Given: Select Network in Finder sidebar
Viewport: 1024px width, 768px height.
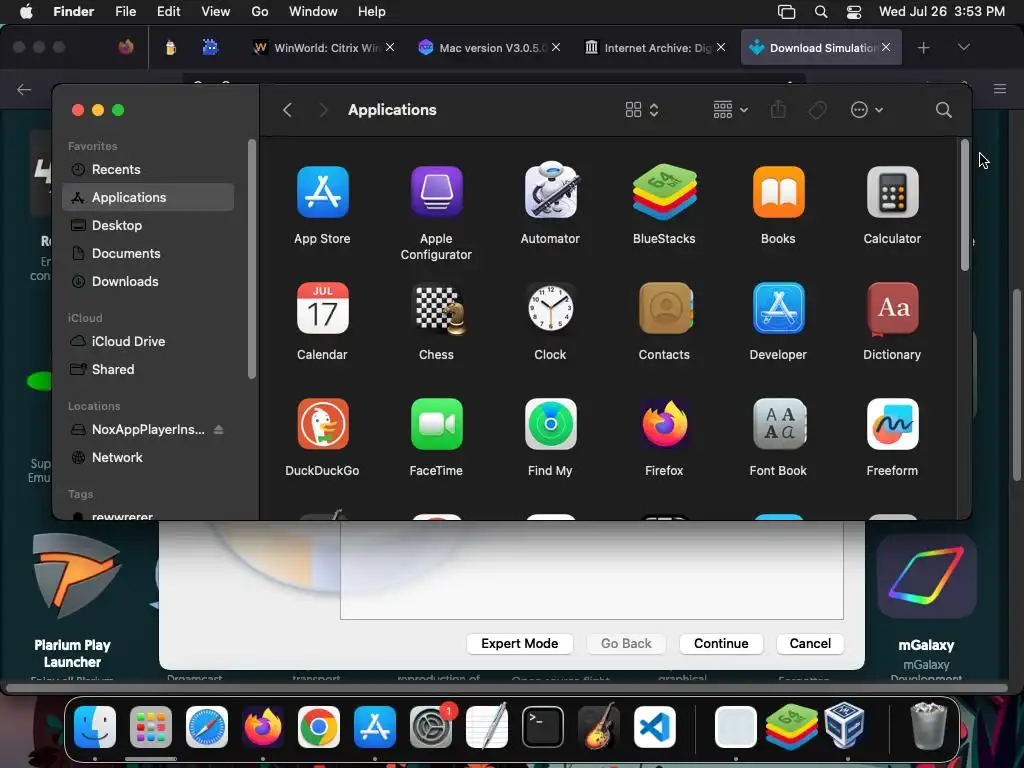Looking at the screenshot, I should [148, 457].
